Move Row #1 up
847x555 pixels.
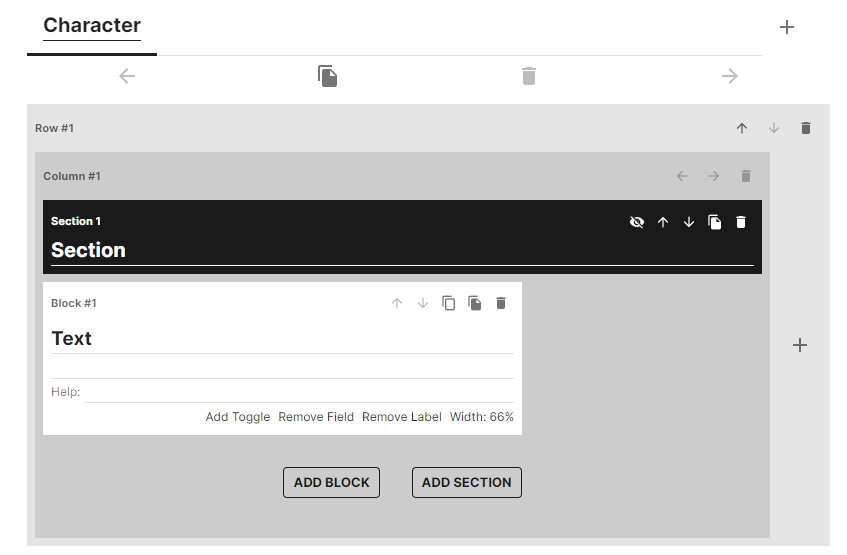742,128
